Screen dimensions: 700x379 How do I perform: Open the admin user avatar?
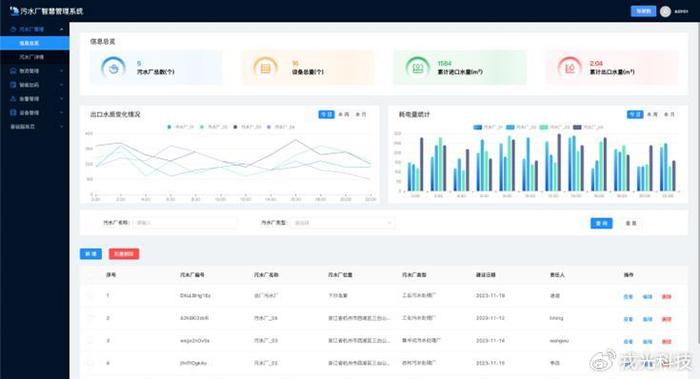(x=665, y=12)
